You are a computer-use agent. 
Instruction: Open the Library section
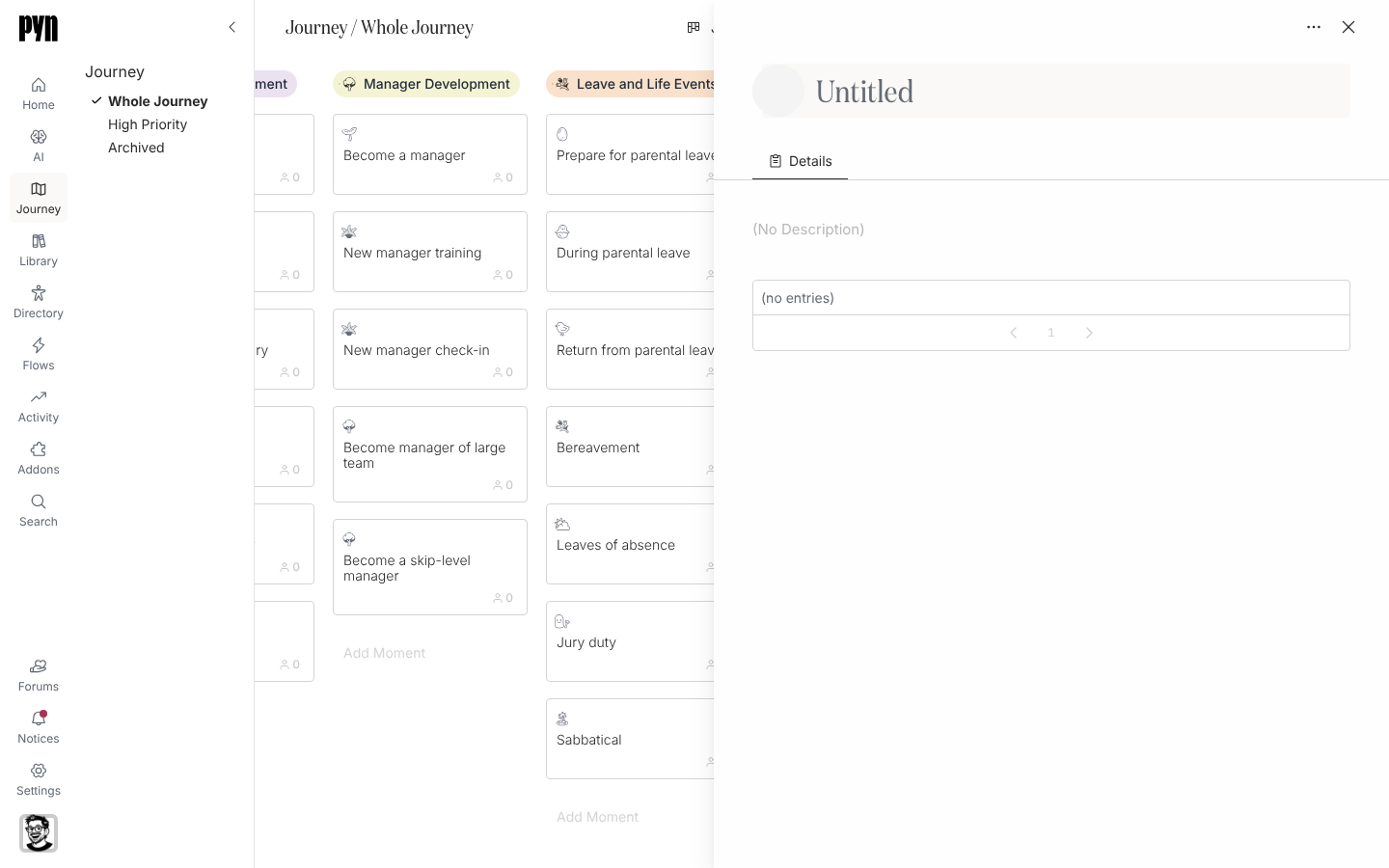39,250
